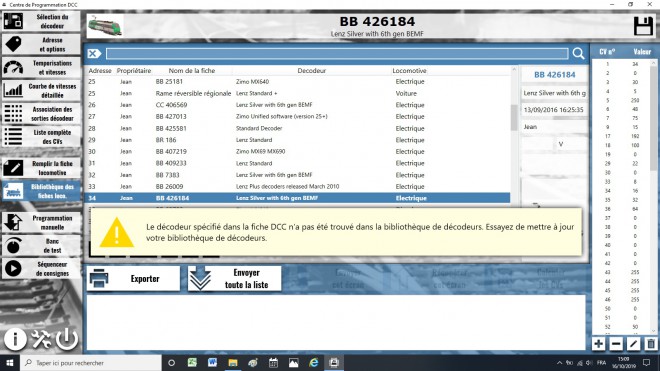The image size is (660, 371).
Task: Select the BB 25181 Zimo MX640 row
Action: click(297, 82)
